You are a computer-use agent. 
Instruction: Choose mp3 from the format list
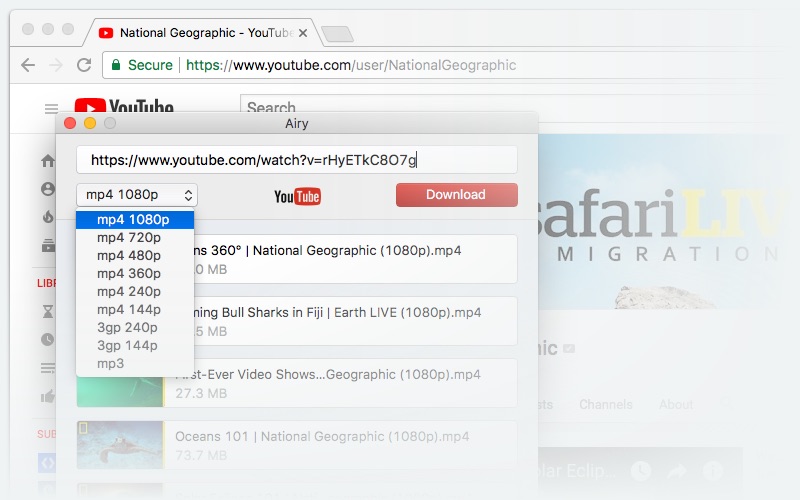(x=135, y=364)
